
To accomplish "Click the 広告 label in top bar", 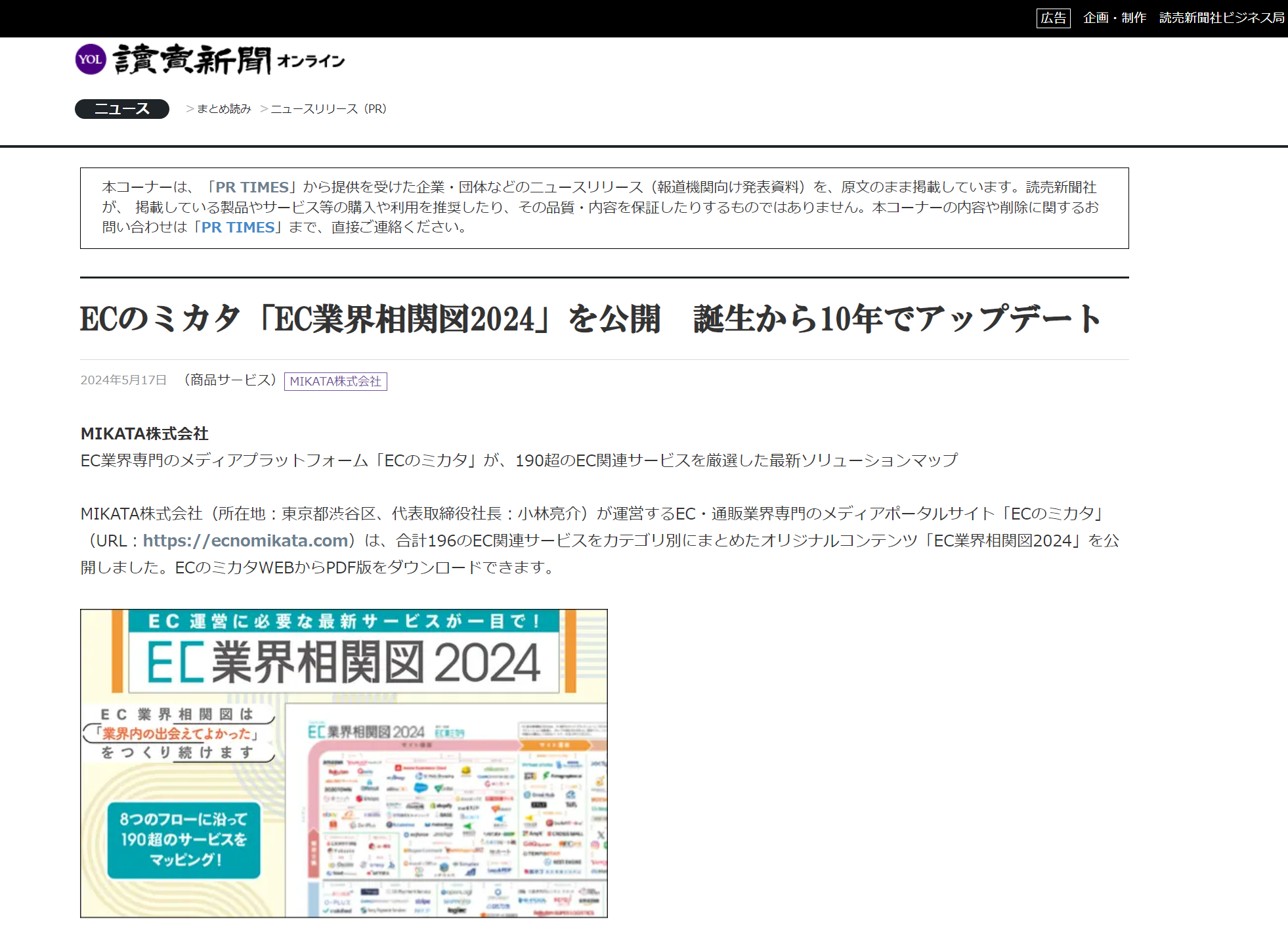I will (x=1054, y=18).
